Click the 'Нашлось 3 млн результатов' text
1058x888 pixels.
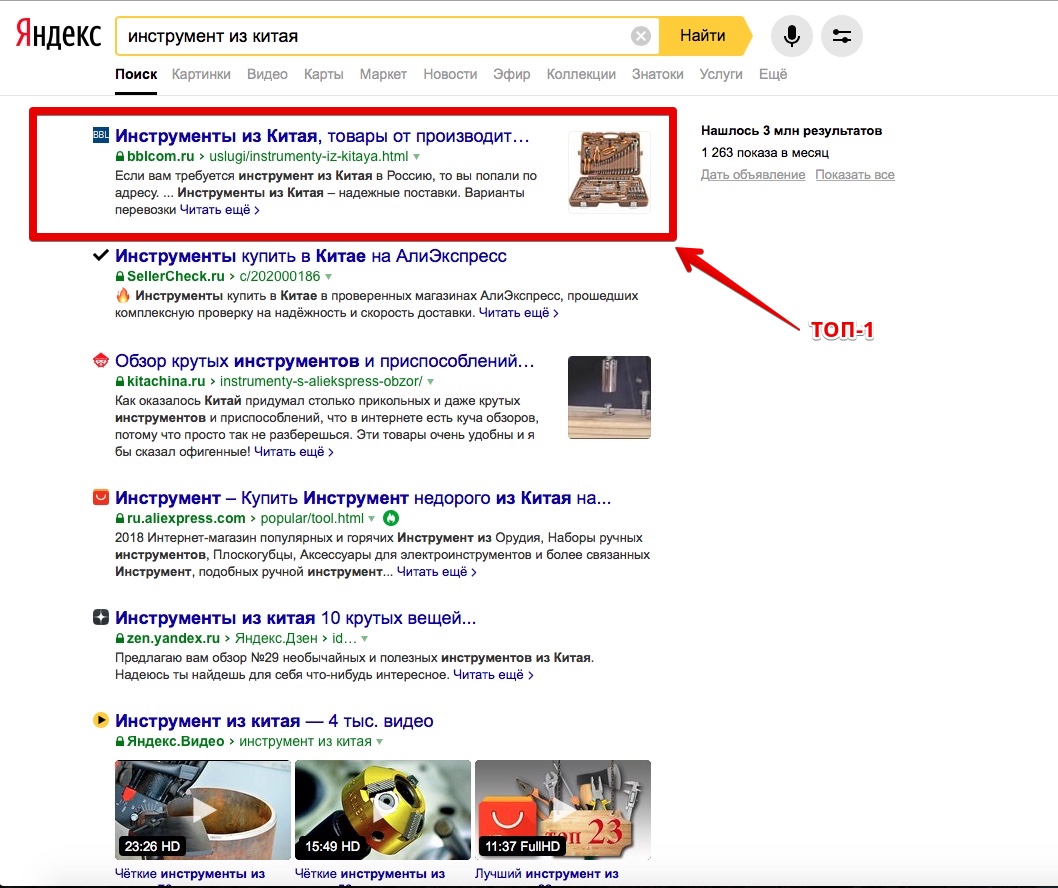791,131
